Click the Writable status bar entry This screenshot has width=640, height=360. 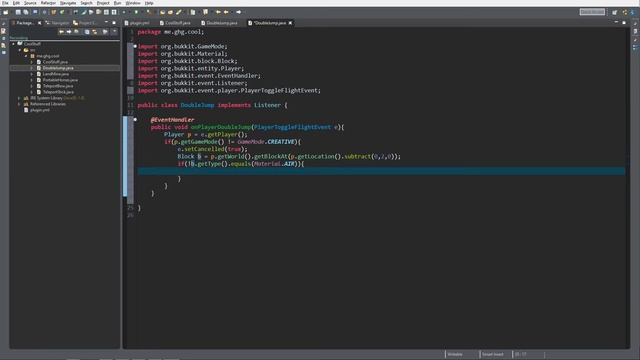point(455,354)
